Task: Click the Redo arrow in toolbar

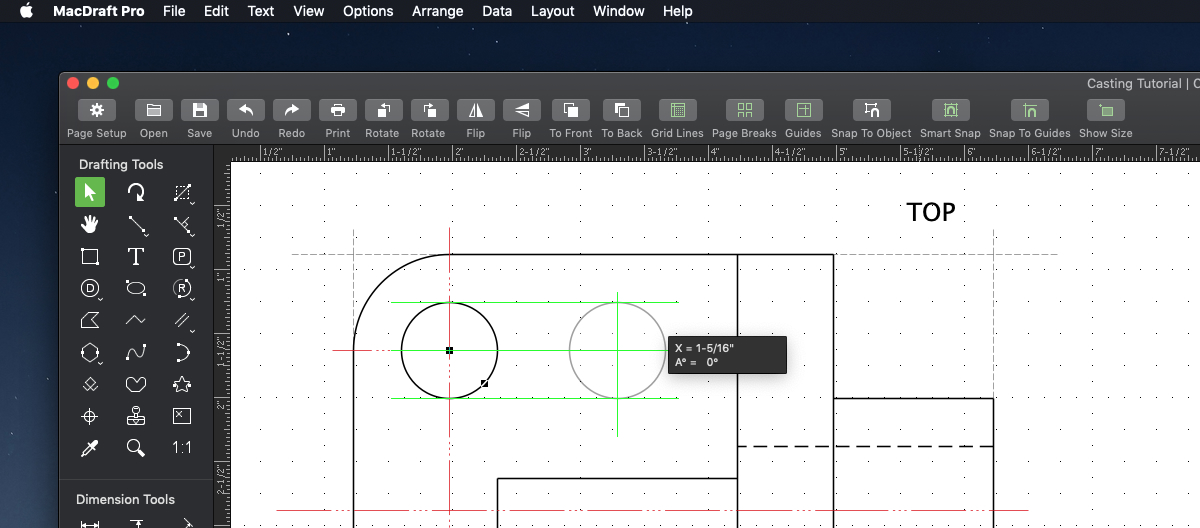Action: [x=292, y=110]
